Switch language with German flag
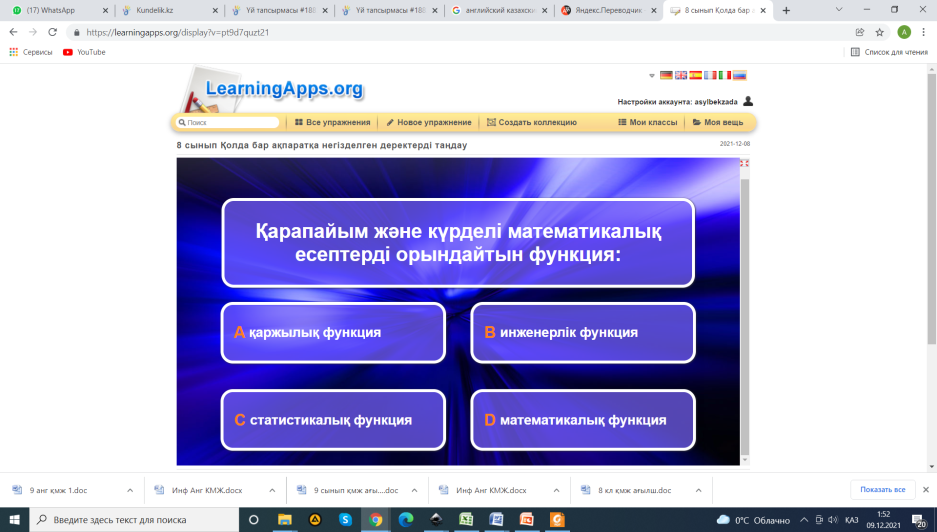The height and width of the screenshot is (532, 937). point(666,75)
